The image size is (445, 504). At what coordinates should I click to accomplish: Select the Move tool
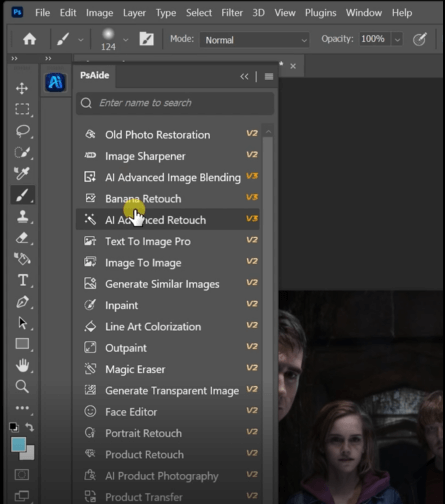[x=22, y=88]
